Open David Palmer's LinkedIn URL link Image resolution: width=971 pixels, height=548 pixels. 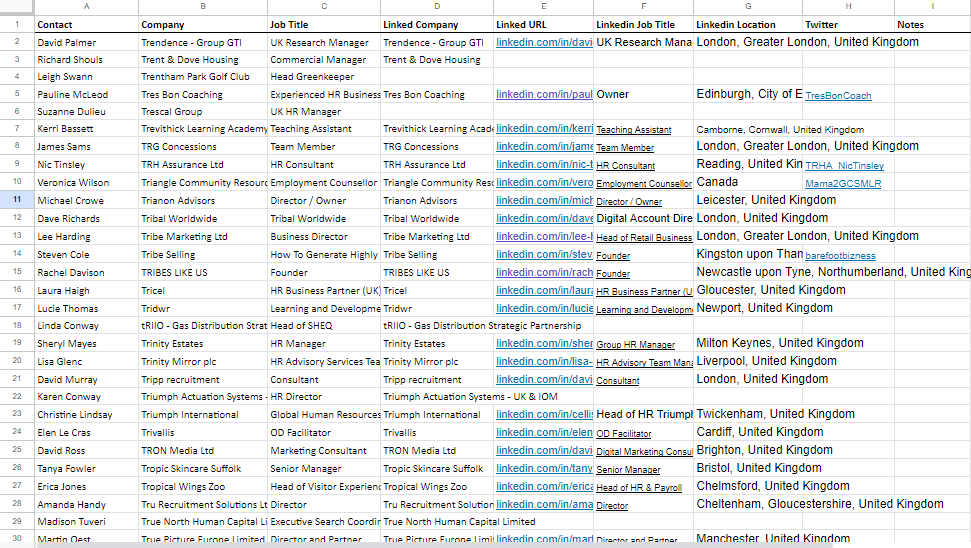click(544, 42)
